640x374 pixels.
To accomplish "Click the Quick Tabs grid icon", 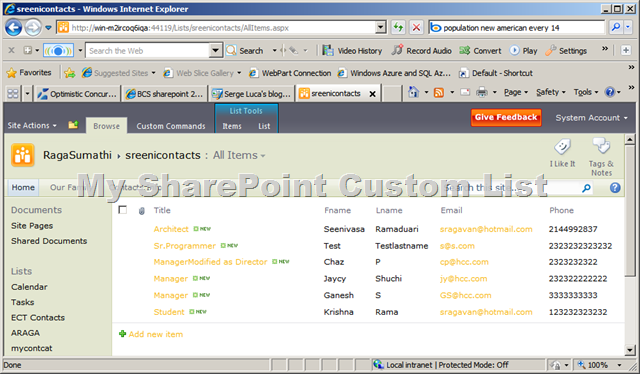I will 13,94.
